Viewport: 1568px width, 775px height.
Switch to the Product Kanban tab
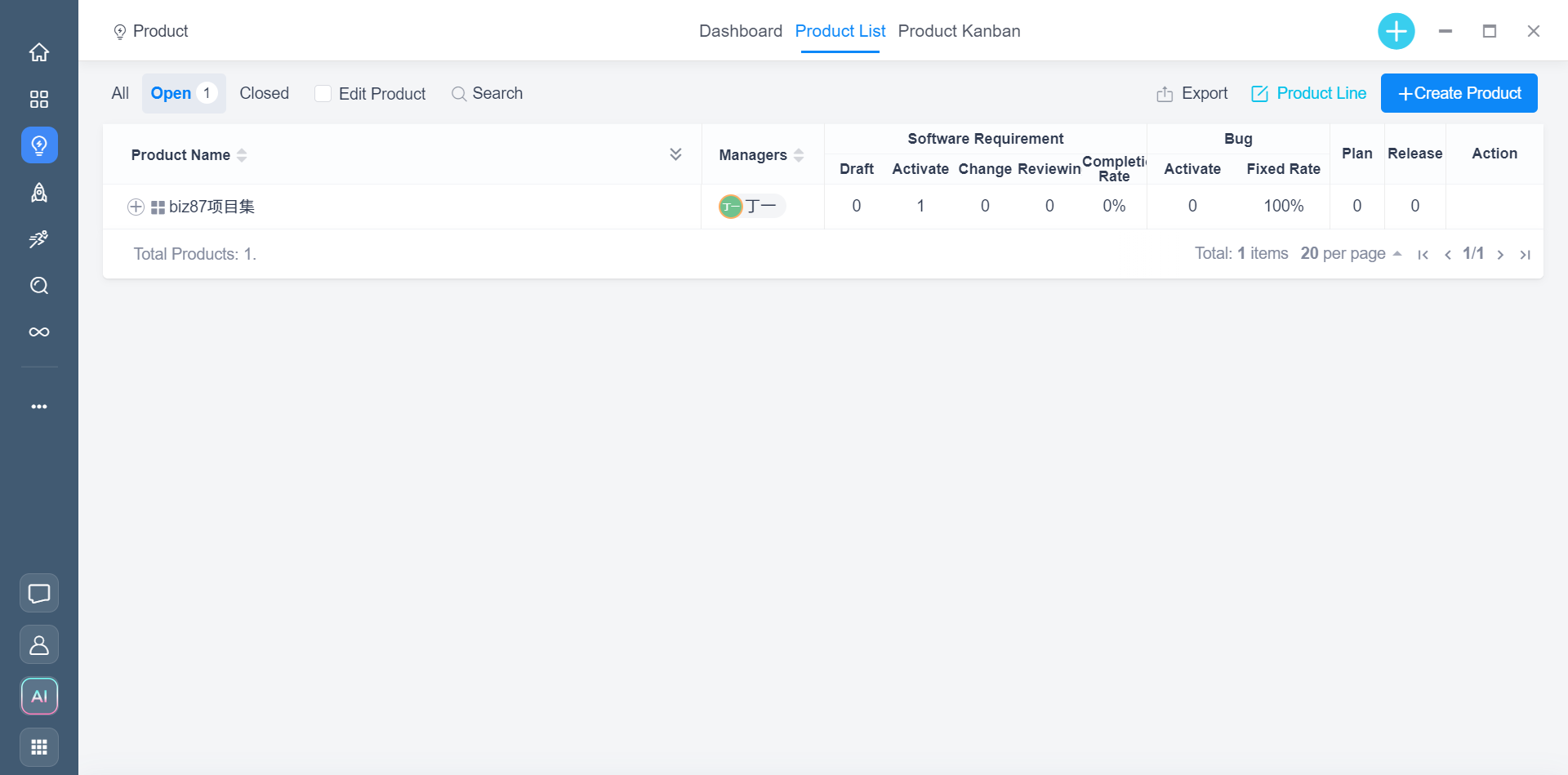tap(959, 31)
